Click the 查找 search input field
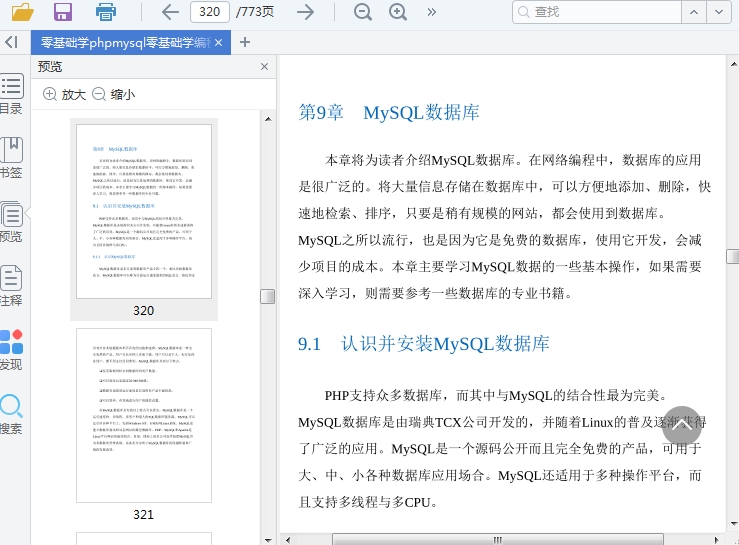The image size is (739, 545). [597, 12]
